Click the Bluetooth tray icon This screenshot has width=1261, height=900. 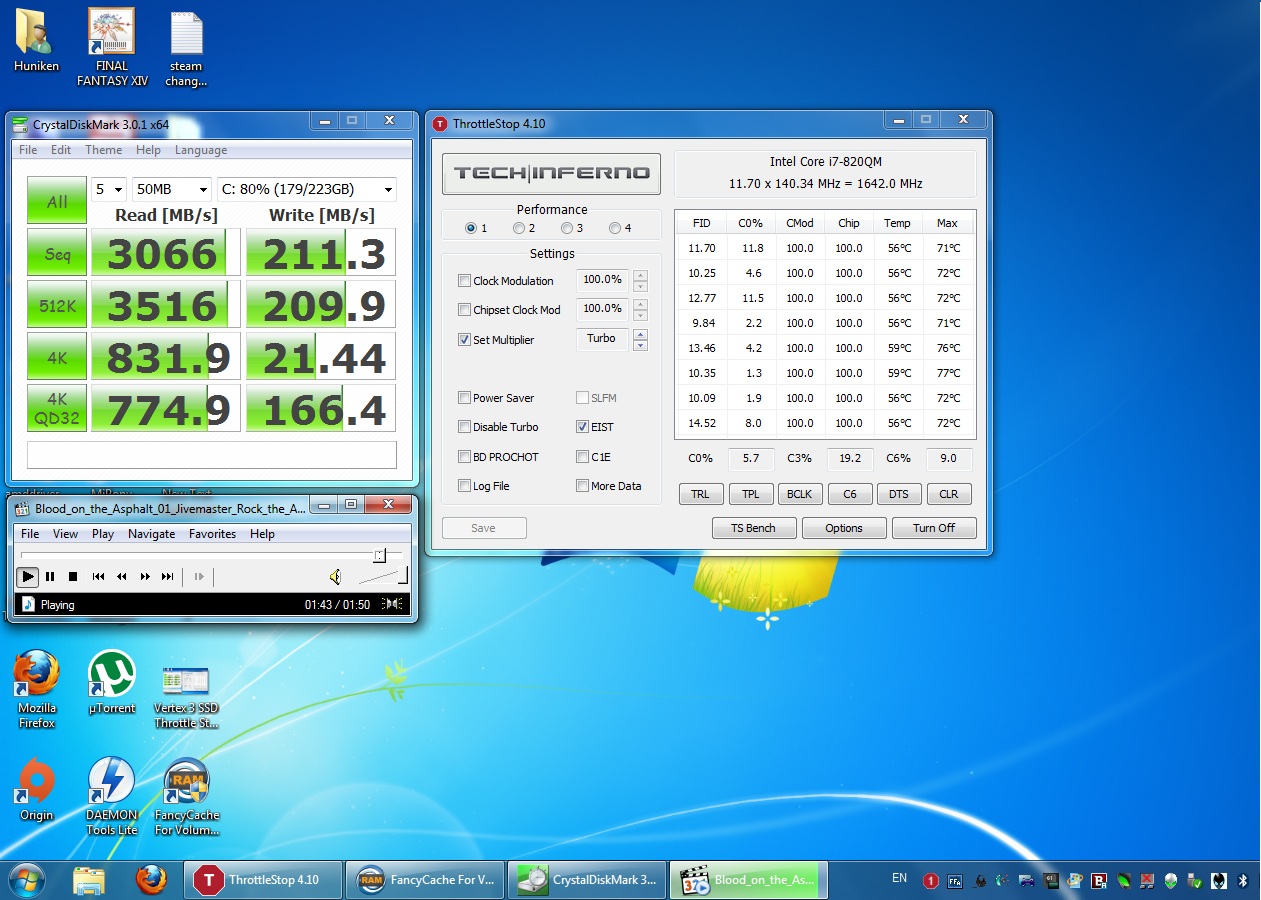coord(1243,881)
